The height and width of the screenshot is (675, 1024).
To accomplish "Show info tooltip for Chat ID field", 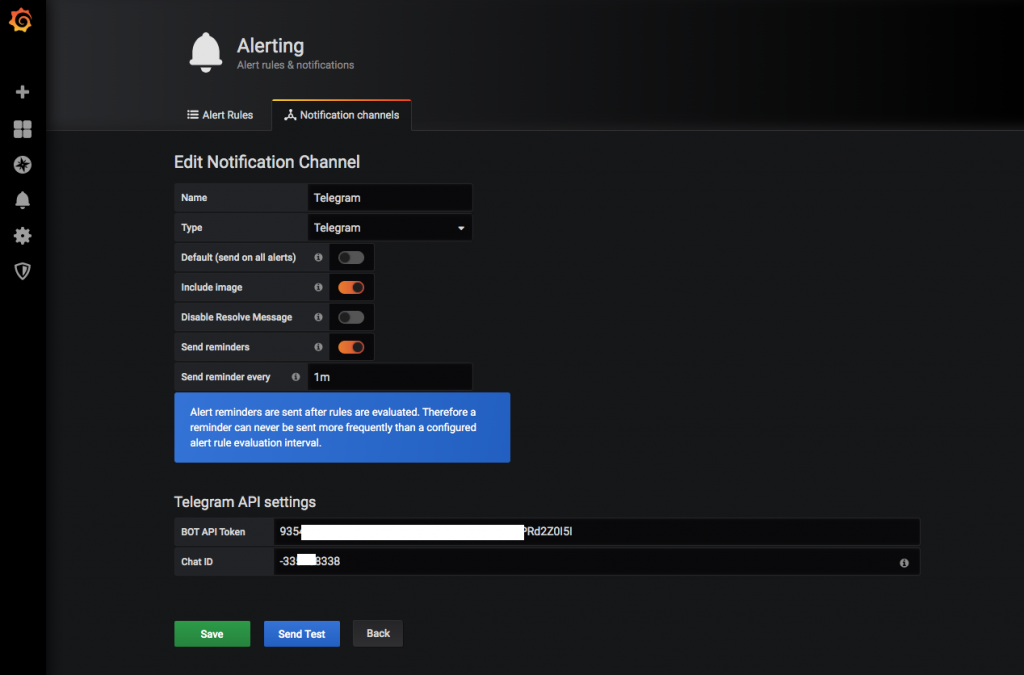I will 904,563.
